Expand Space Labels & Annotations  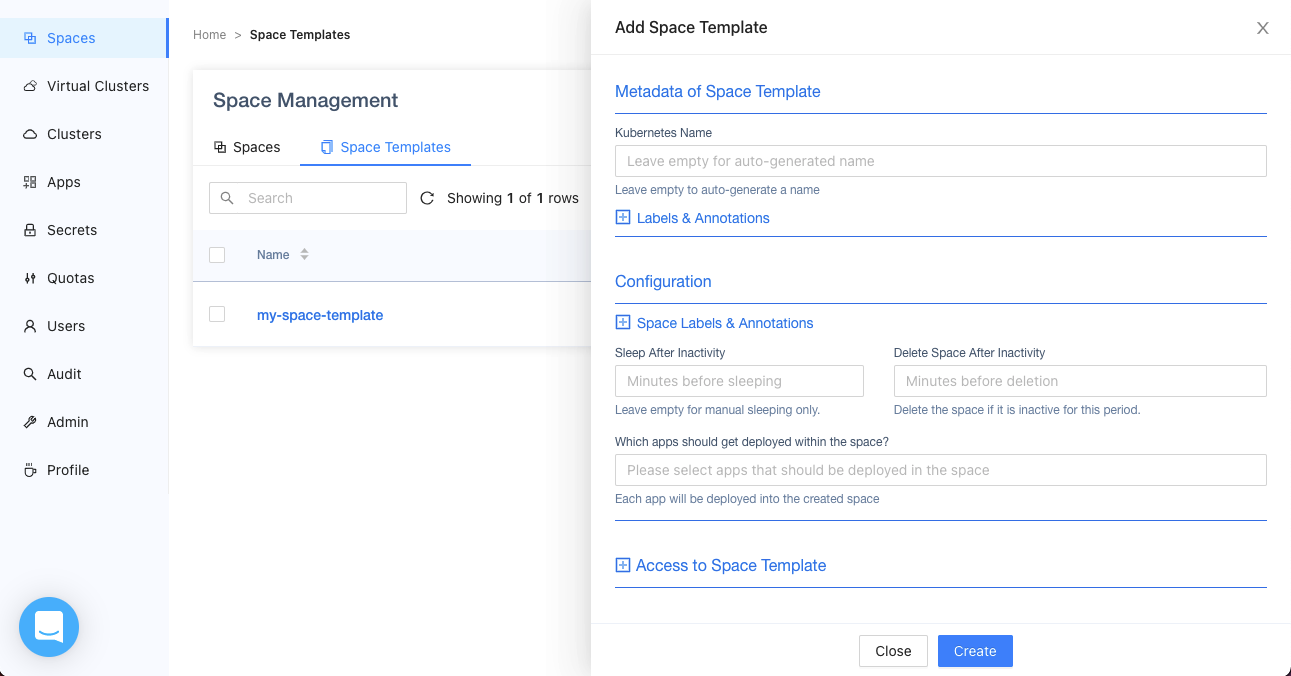(x=623, y=323)
